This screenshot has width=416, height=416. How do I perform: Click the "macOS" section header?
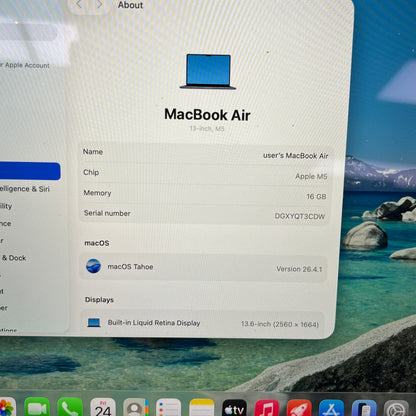click(97, 243)
